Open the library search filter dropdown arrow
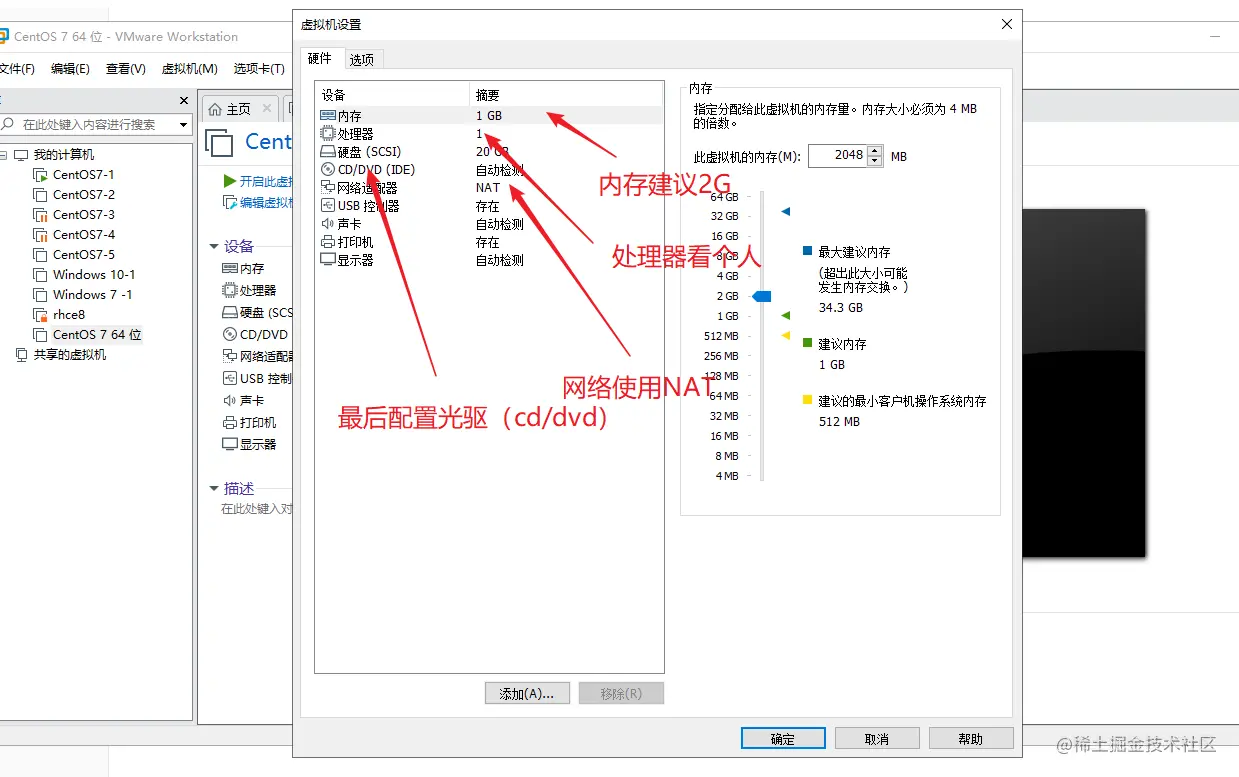1239x777 pixels. [x=183, y=125]
